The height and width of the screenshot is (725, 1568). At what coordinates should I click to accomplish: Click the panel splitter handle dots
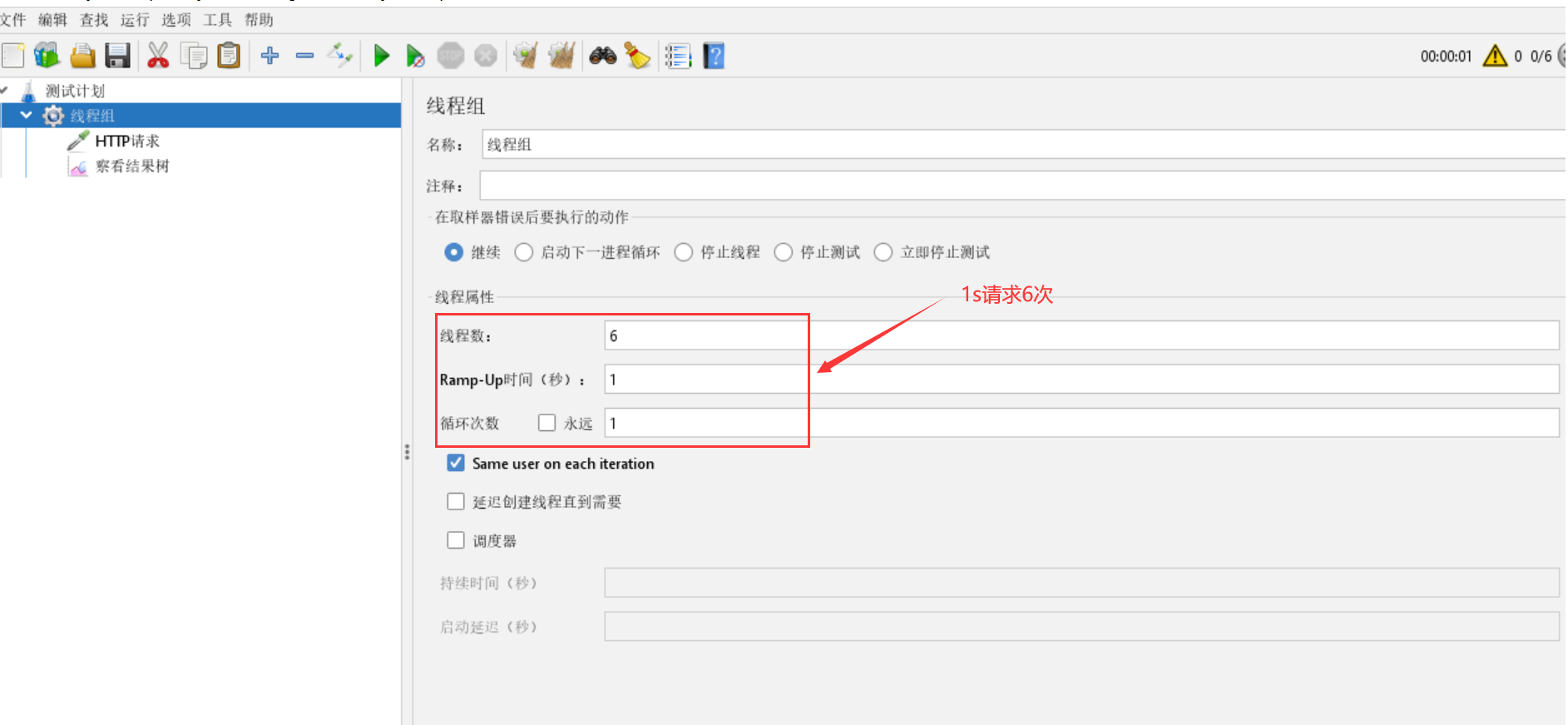click(x=407, y=452)
